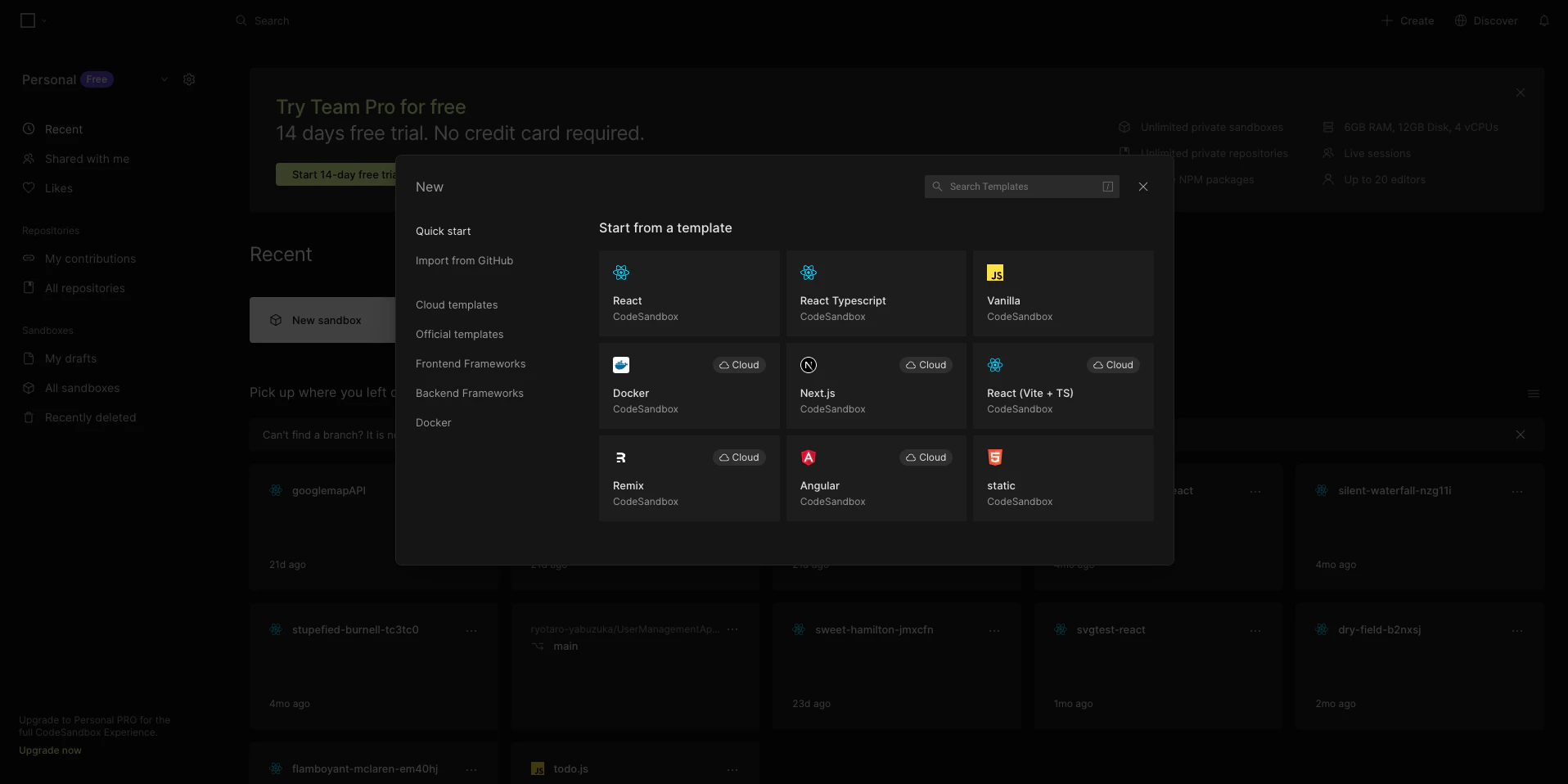Screen dimensions: 1568x784
Task: Select the React template card
Action: [x=689, y=293]
